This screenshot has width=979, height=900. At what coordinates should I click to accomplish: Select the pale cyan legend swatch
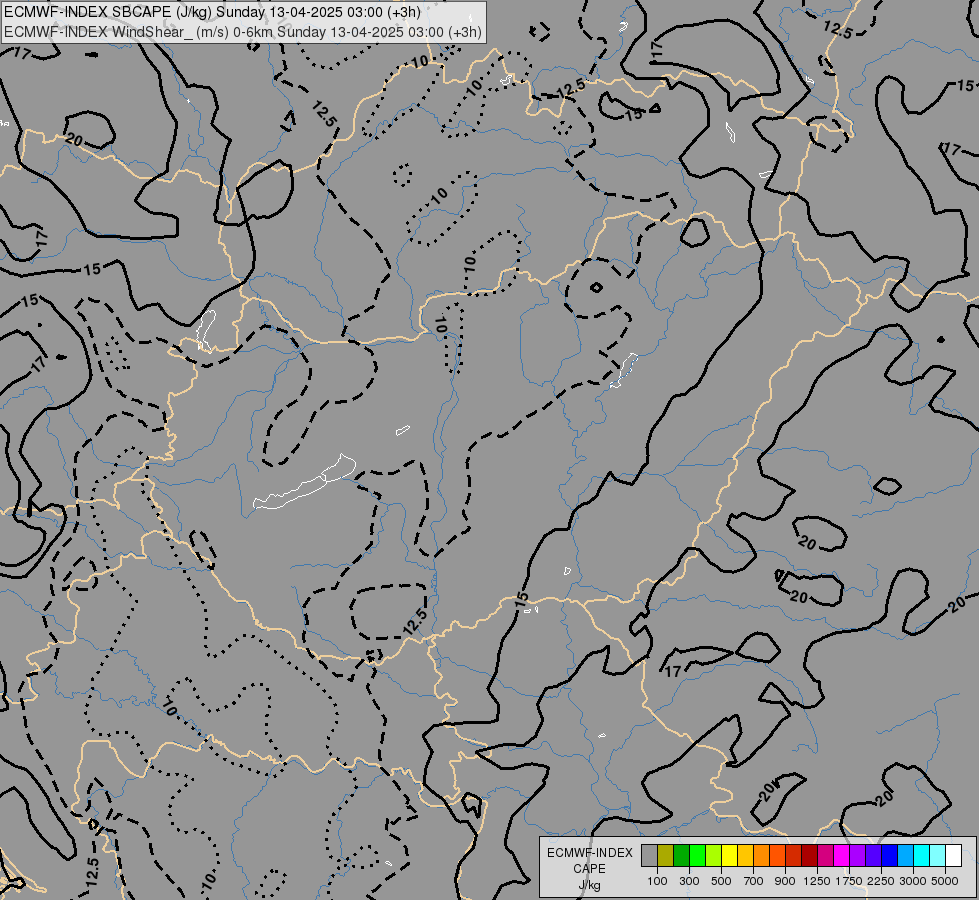[x=938, y=855]
